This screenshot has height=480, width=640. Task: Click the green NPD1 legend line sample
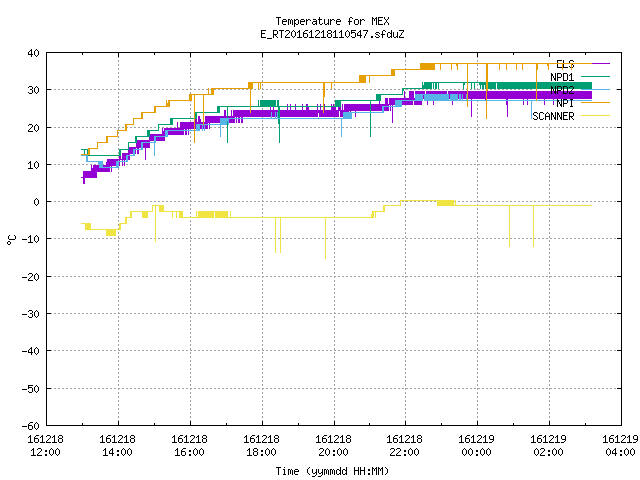point(595,76)
